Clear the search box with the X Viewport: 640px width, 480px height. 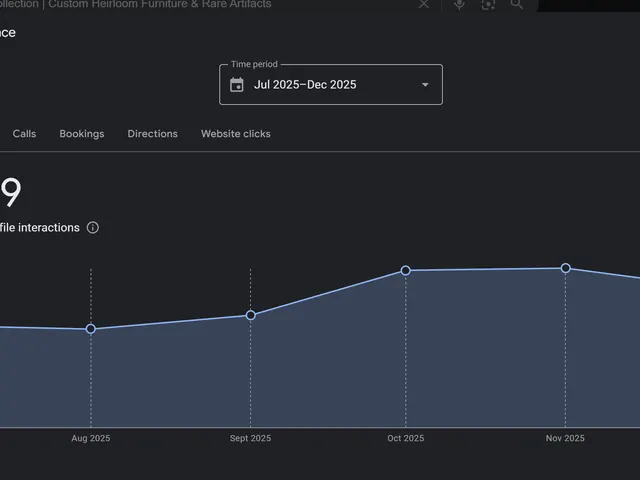[x=424, y=4]
